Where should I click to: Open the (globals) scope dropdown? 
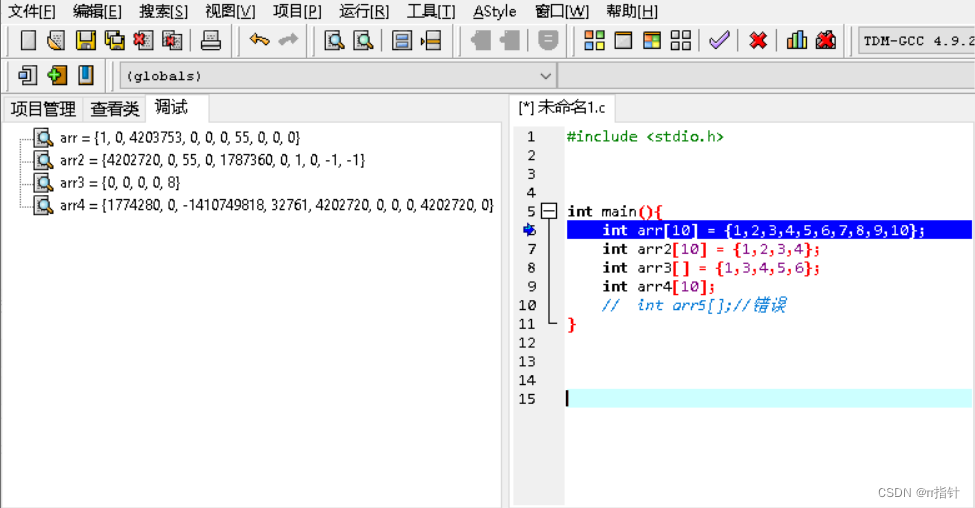tap(336, 76)
